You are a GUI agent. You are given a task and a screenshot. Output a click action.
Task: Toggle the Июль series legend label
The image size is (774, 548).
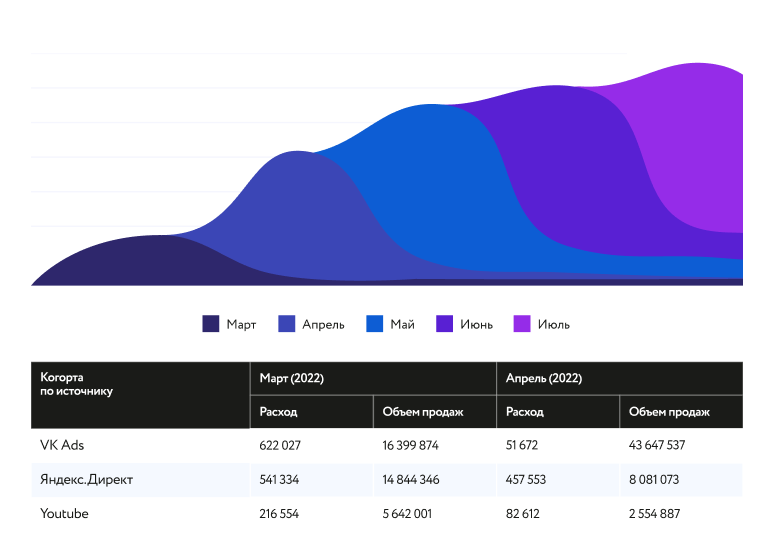click(553, 324)
